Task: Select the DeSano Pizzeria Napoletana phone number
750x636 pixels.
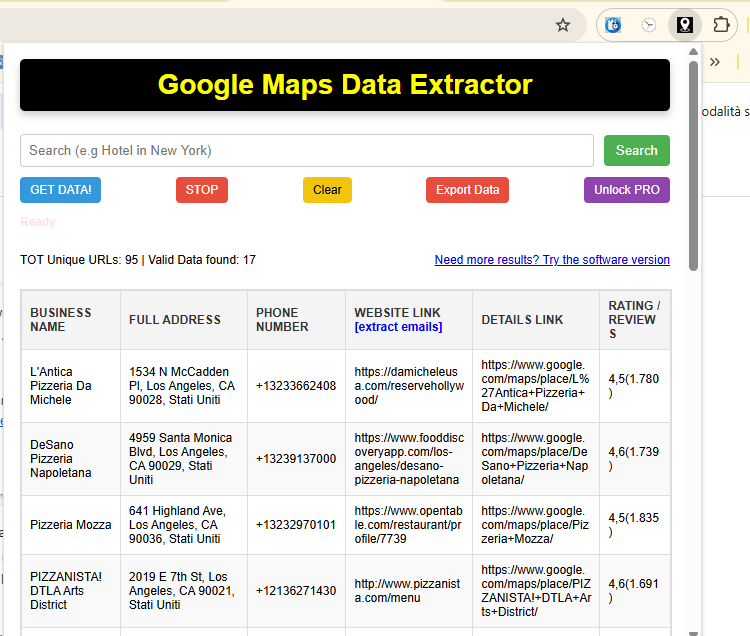Action: [x=296, y=458]
